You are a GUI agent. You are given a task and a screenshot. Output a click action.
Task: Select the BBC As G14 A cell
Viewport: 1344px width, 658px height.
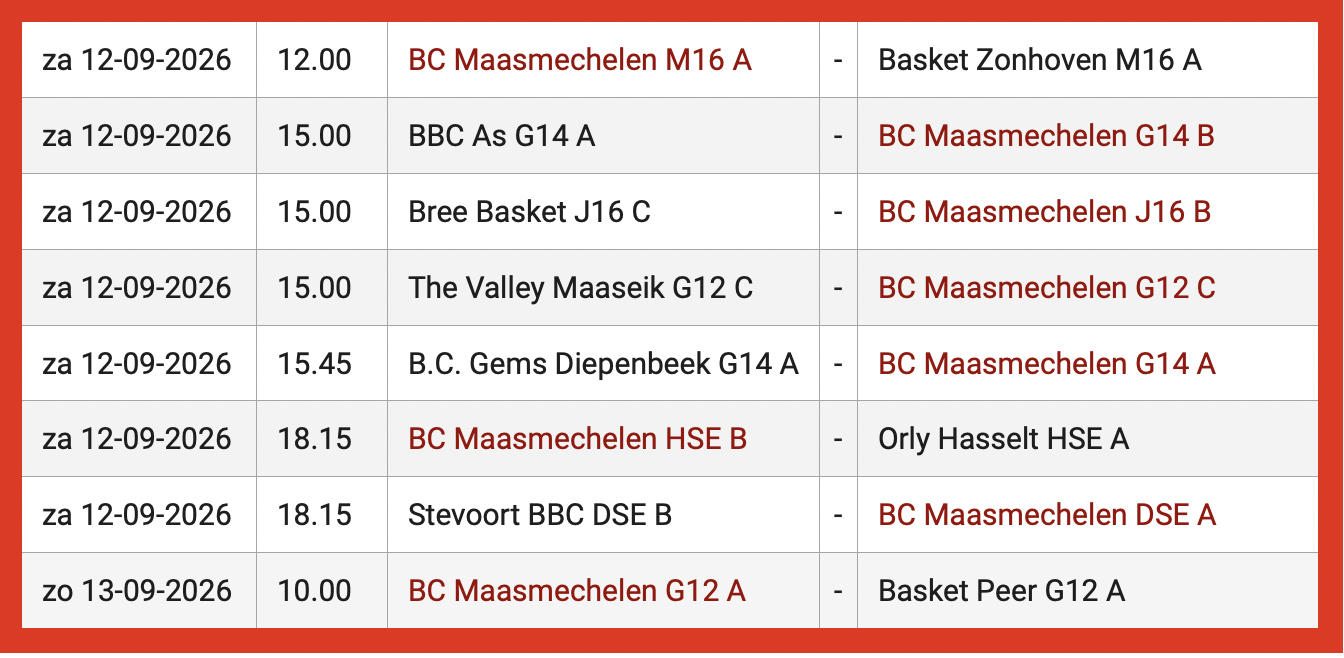tap(603, 136)
